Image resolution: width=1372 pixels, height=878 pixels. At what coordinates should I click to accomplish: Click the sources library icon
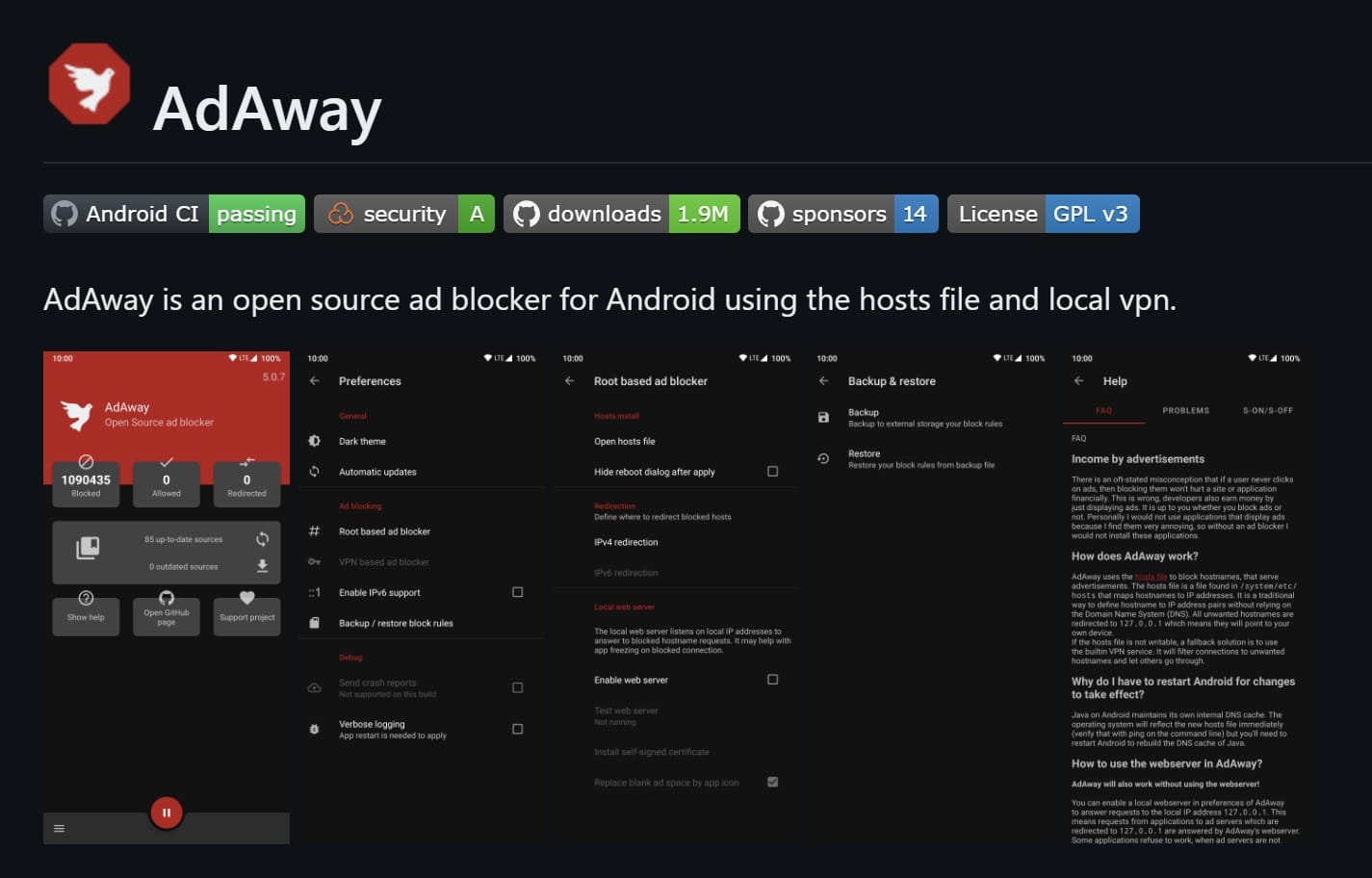88,548
